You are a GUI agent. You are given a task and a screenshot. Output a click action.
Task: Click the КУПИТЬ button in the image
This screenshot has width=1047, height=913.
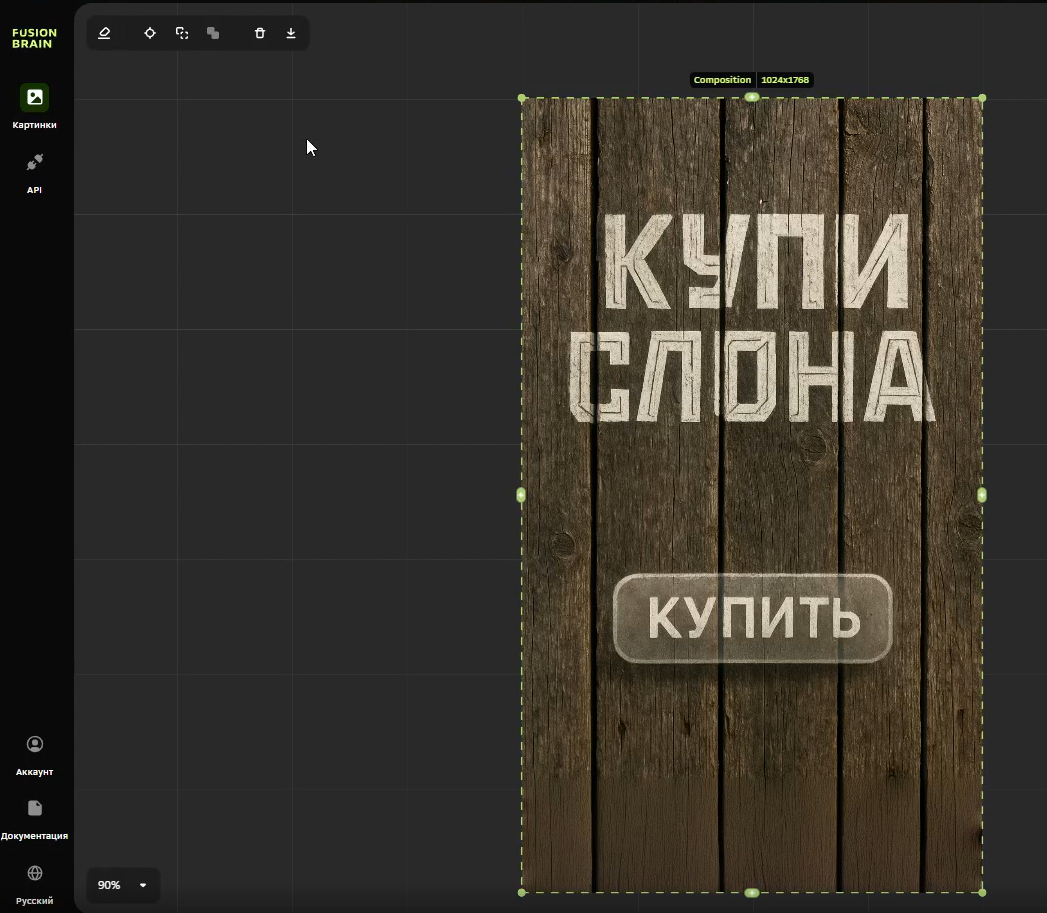(752, 618)
